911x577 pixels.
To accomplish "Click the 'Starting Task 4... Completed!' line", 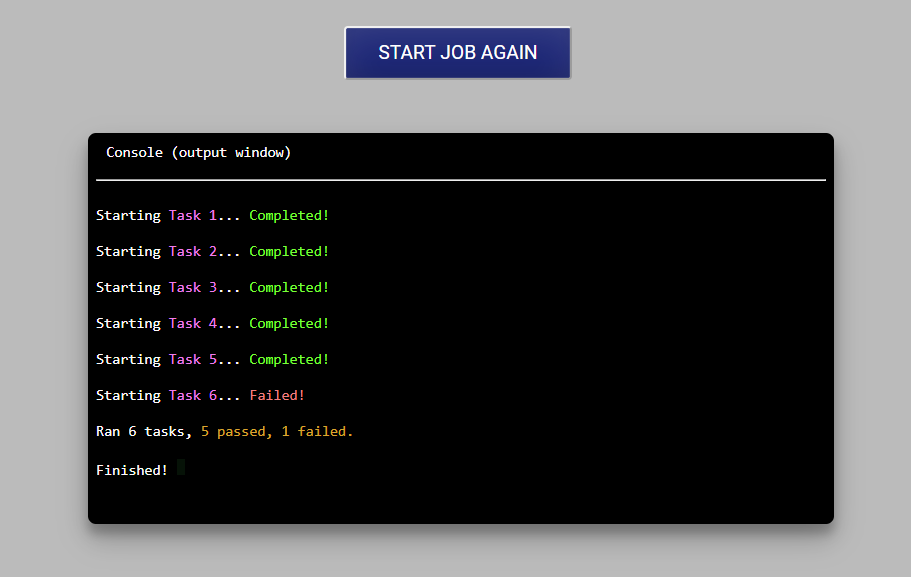I will tap(212, 324).
